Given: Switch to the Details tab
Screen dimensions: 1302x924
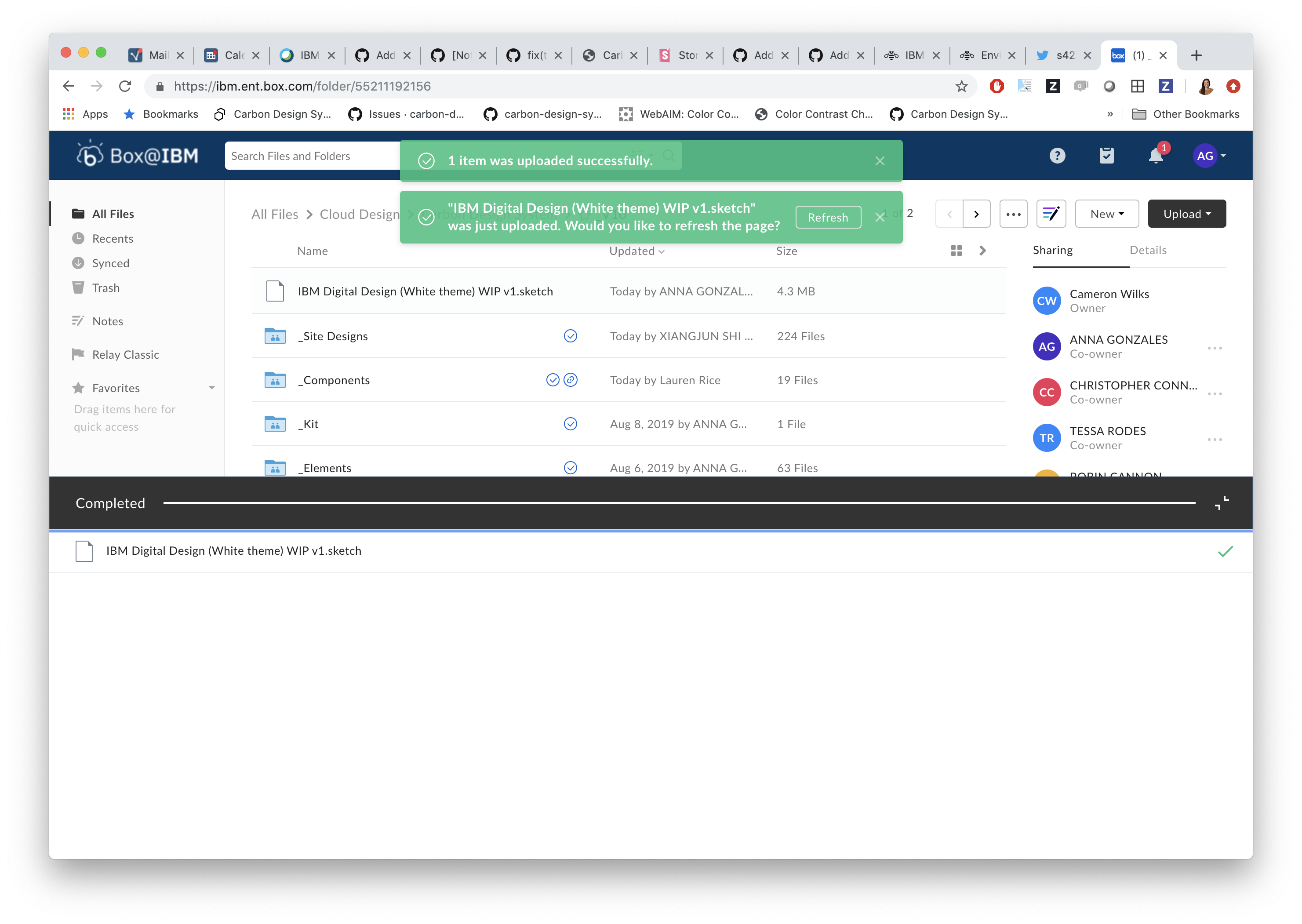Looking at the screenshot, I should click(x=1147, y=251).
